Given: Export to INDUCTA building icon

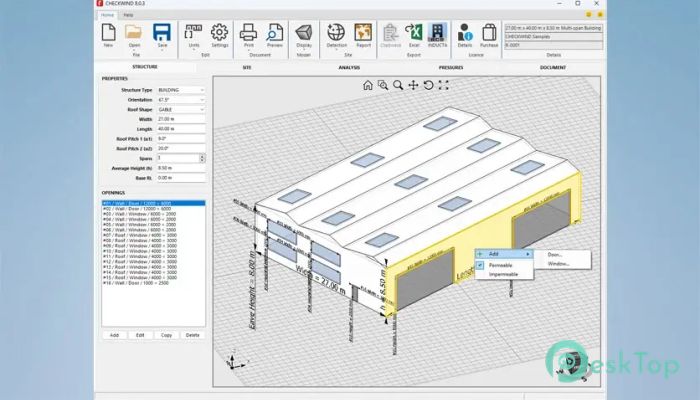Looking at the screenshot, I should (x=438, y=32).
